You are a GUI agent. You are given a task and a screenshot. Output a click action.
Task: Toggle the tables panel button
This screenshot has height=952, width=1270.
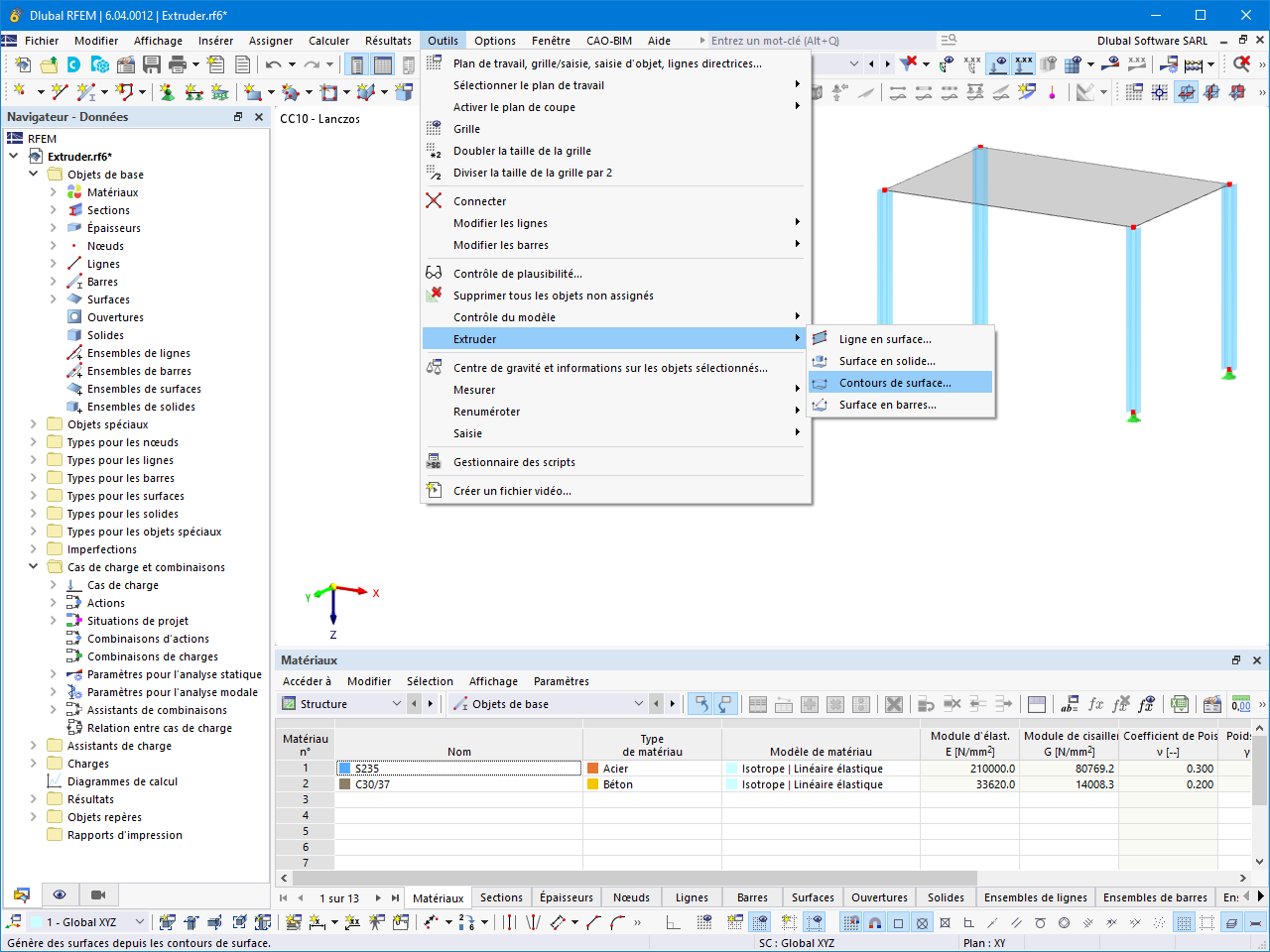[382, 64]
